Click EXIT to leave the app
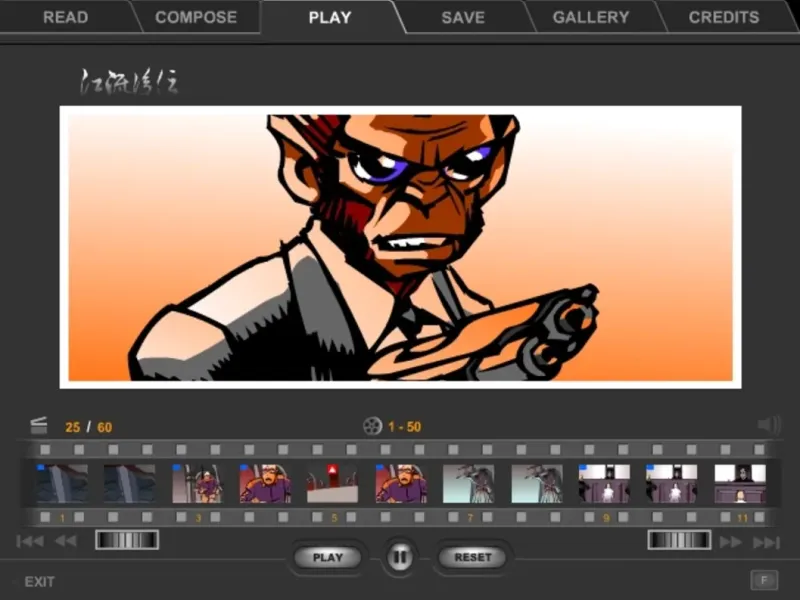800x600 pixels. [x=39, y=582]
